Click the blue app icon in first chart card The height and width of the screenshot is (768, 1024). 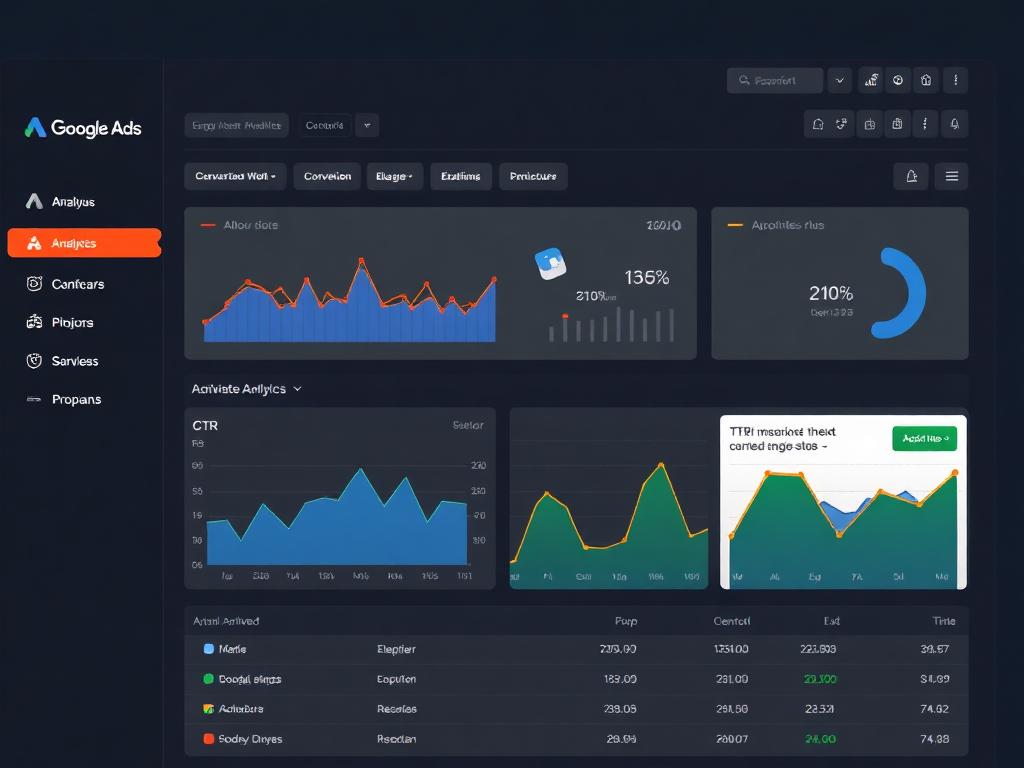[550, 264]
